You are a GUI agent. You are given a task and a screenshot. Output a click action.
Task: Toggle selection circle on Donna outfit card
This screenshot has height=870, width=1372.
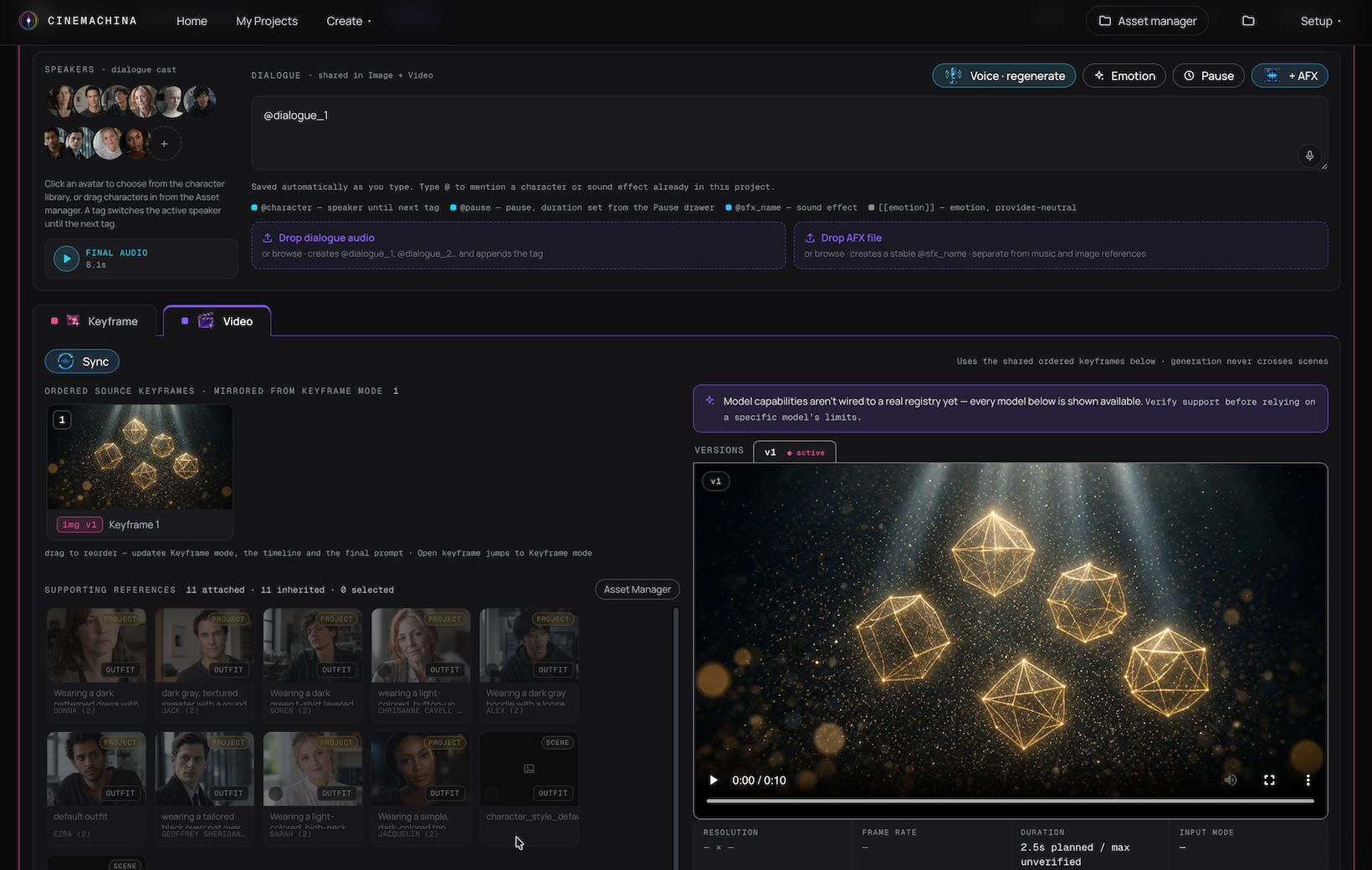(59, 670)
